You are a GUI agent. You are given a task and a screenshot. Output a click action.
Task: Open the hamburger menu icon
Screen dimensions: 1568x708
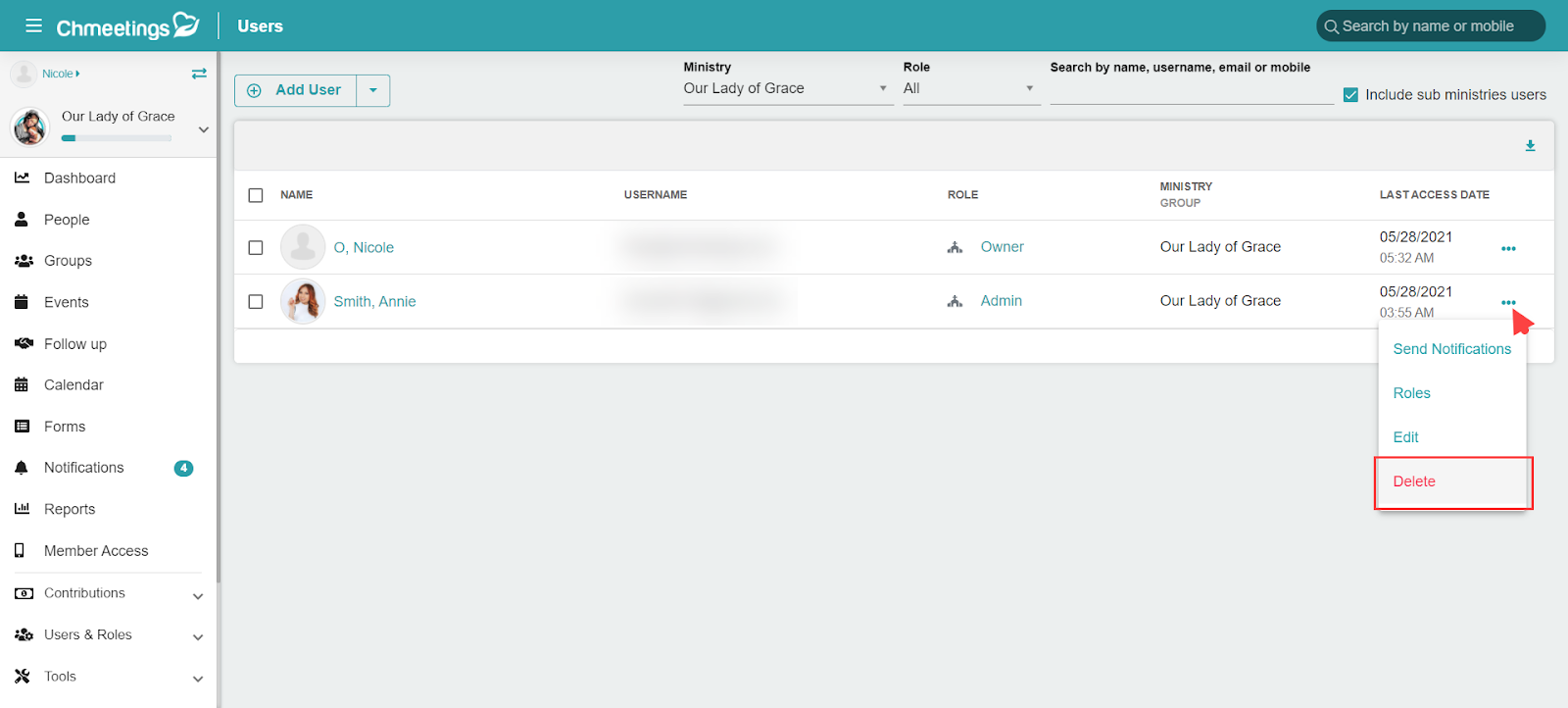(33, 25)
